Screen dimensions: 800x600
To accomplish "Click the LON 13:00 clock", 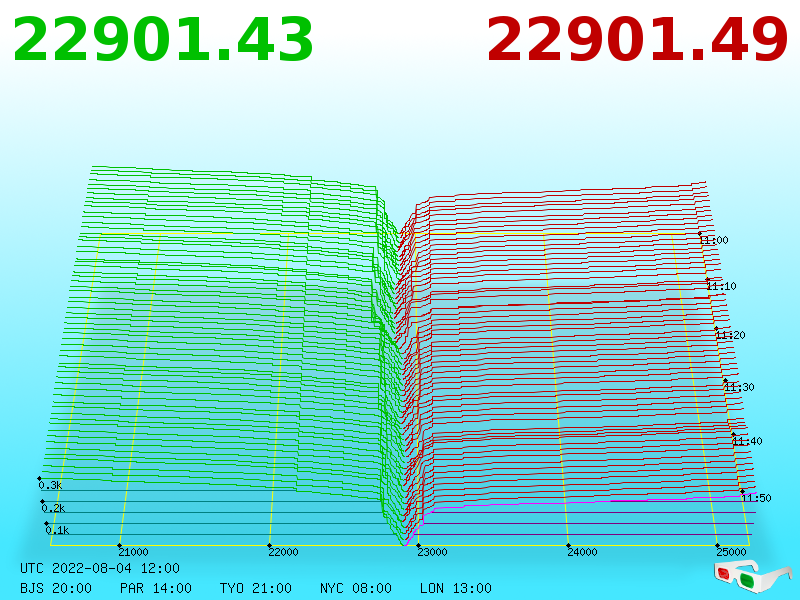I will coord(456,588).
